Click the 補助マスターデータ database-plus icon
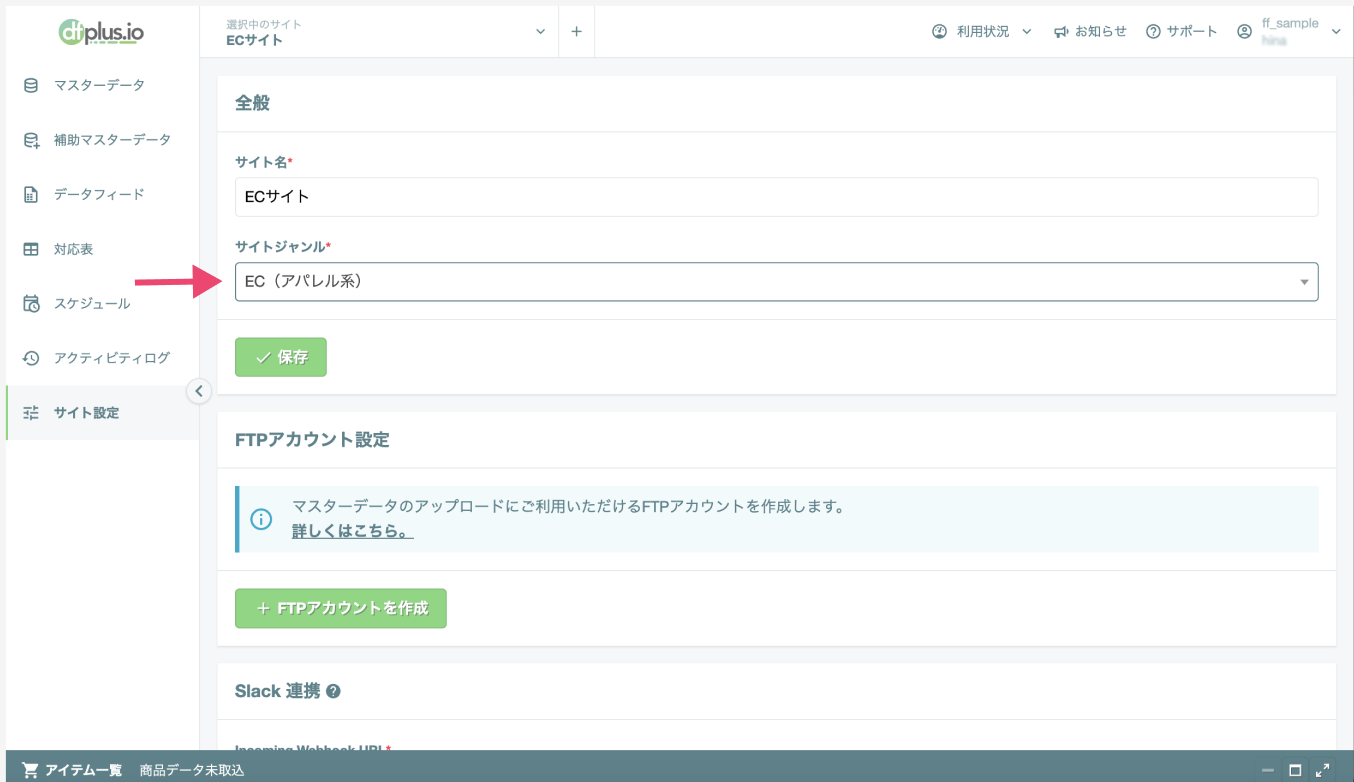 pos(31,140)
